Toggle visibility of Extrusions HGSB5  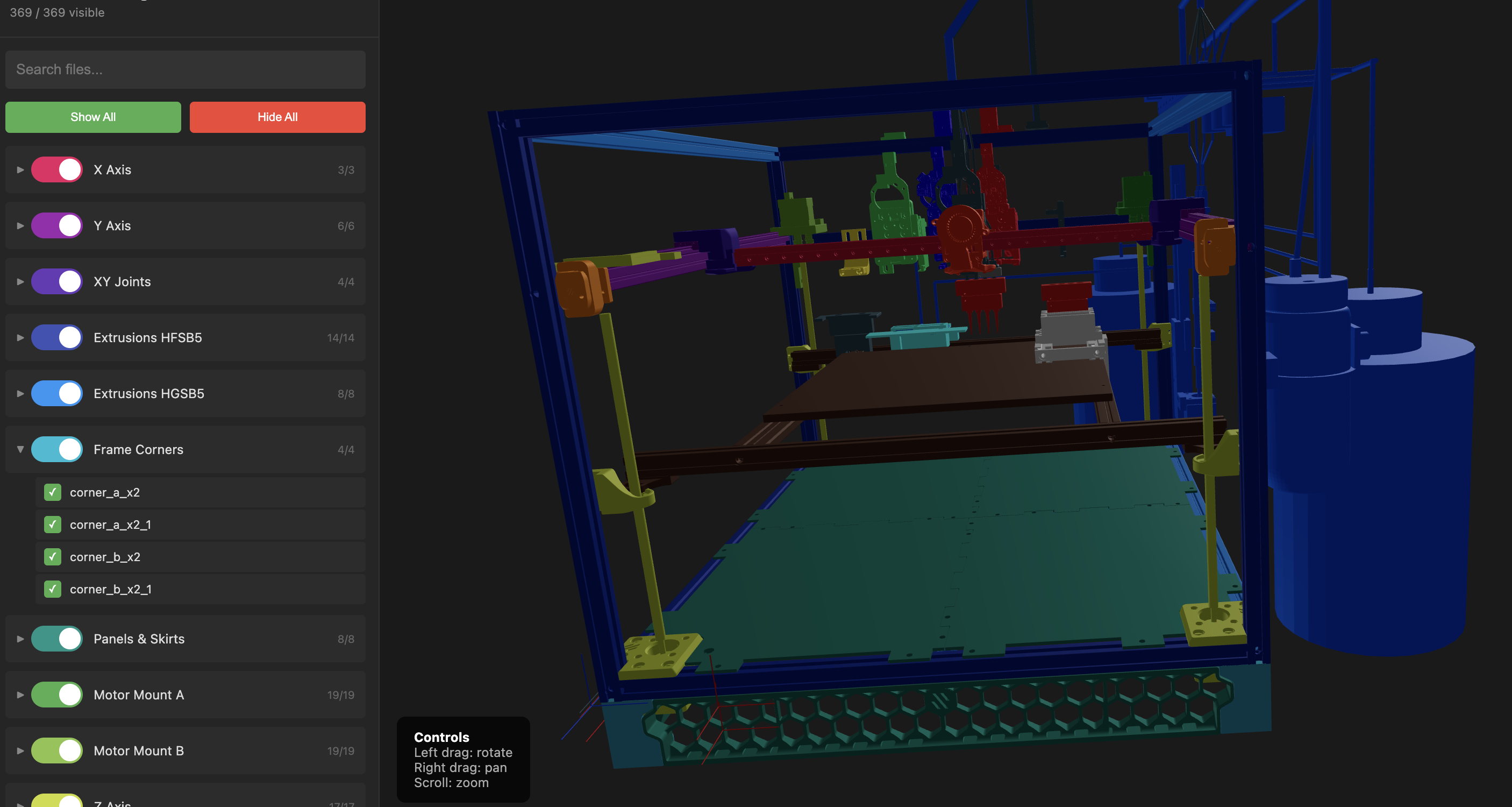[57, 393]
